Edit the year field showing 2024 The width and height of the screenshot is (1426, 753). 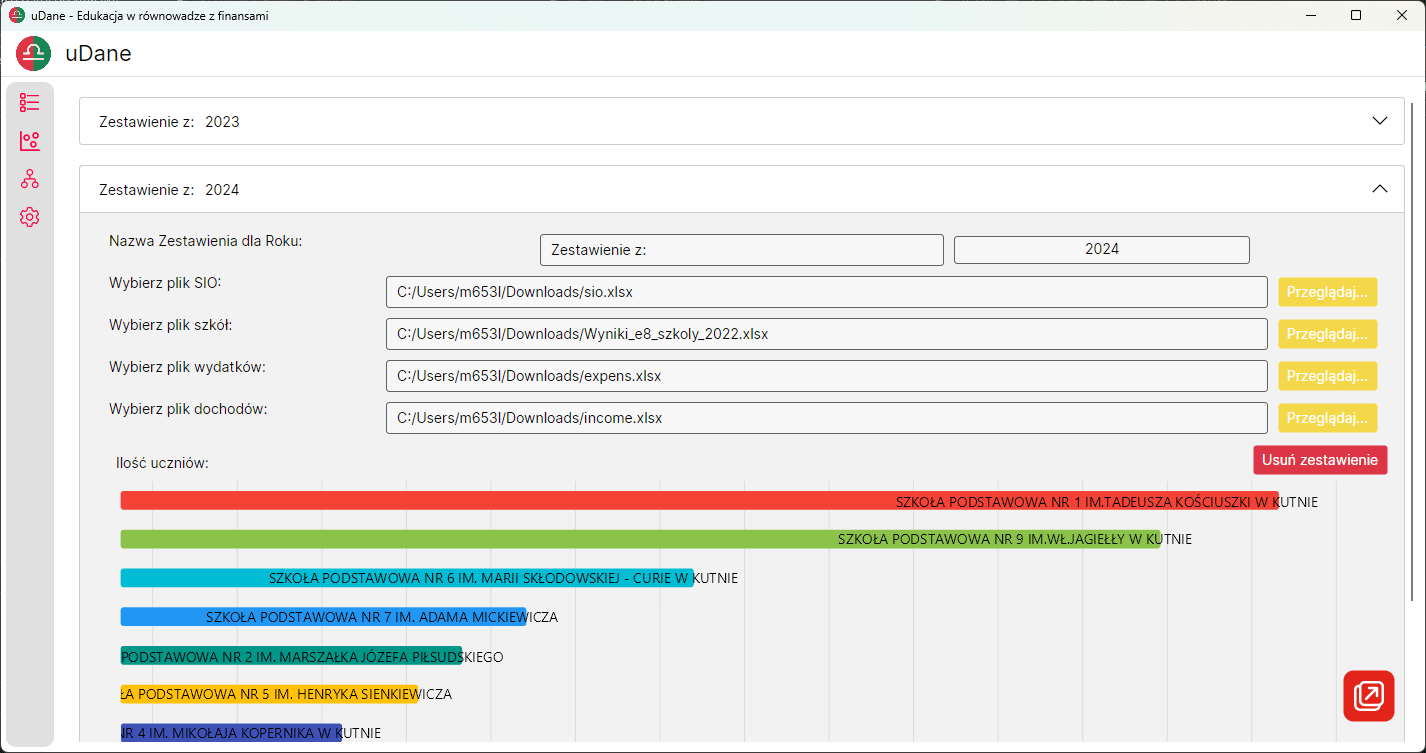(1102, 250)
